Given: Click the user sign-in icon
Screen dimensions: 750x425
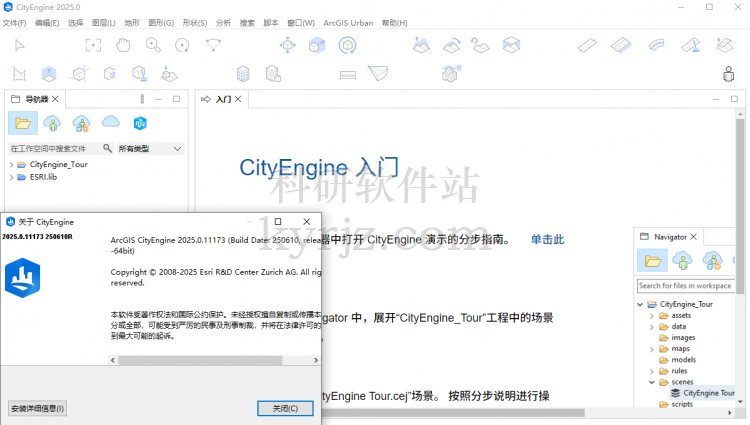Looking at the screenshot, I should [728, 74].
